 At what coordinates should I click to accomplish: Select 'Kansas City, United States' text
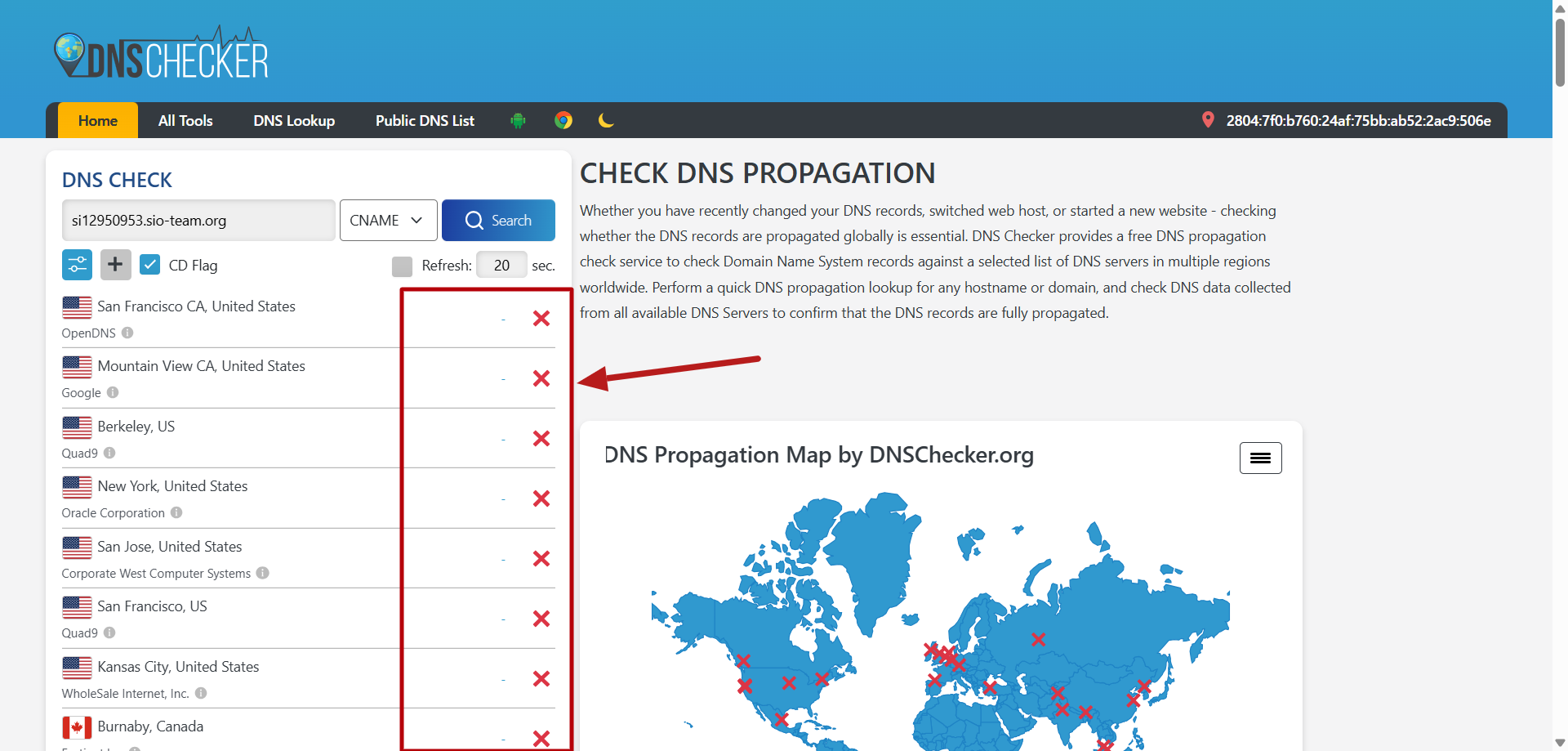(178, 667)
